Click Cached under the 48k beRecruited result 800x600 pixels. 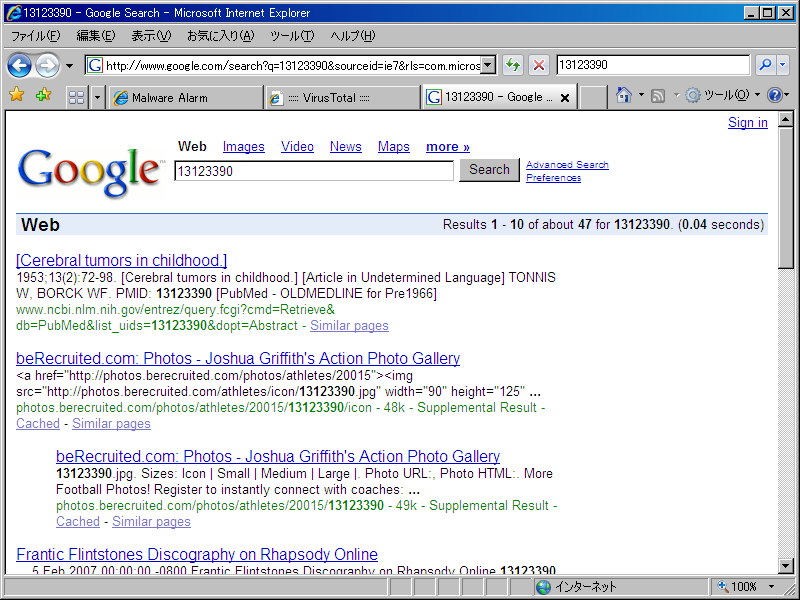coord(38,423)
